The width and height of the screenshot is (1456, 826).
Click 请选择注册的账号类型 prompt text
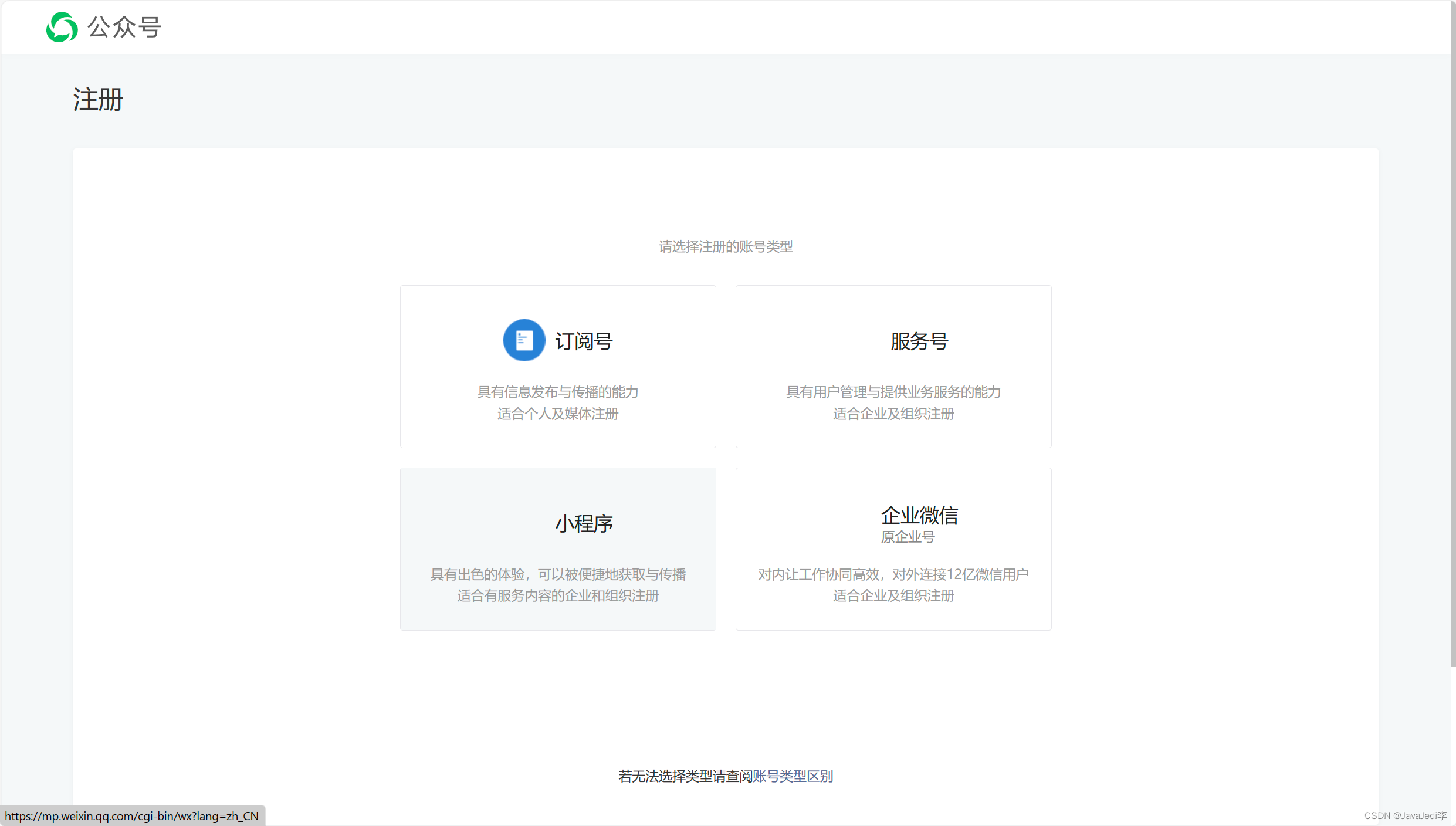point(726,246)
